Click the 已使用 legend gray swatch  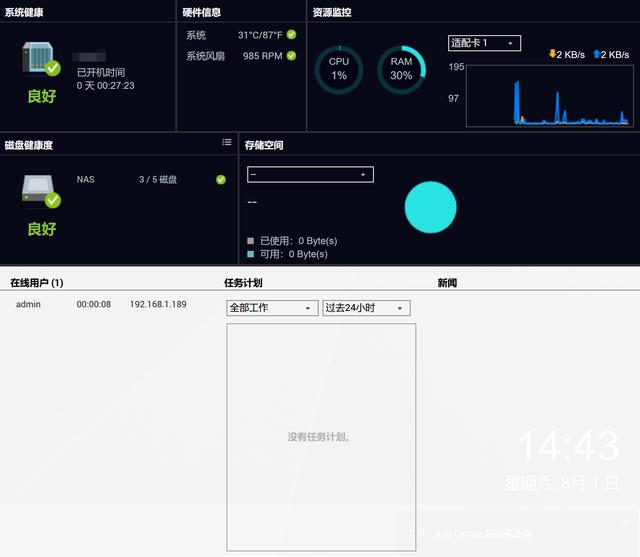[251, 241]
